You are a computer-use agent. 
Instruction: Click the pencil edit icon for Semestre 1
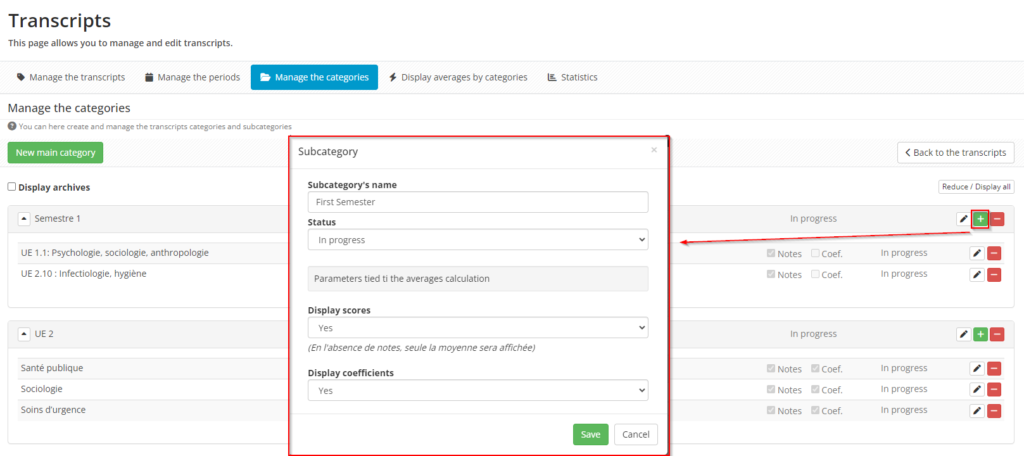963,219
